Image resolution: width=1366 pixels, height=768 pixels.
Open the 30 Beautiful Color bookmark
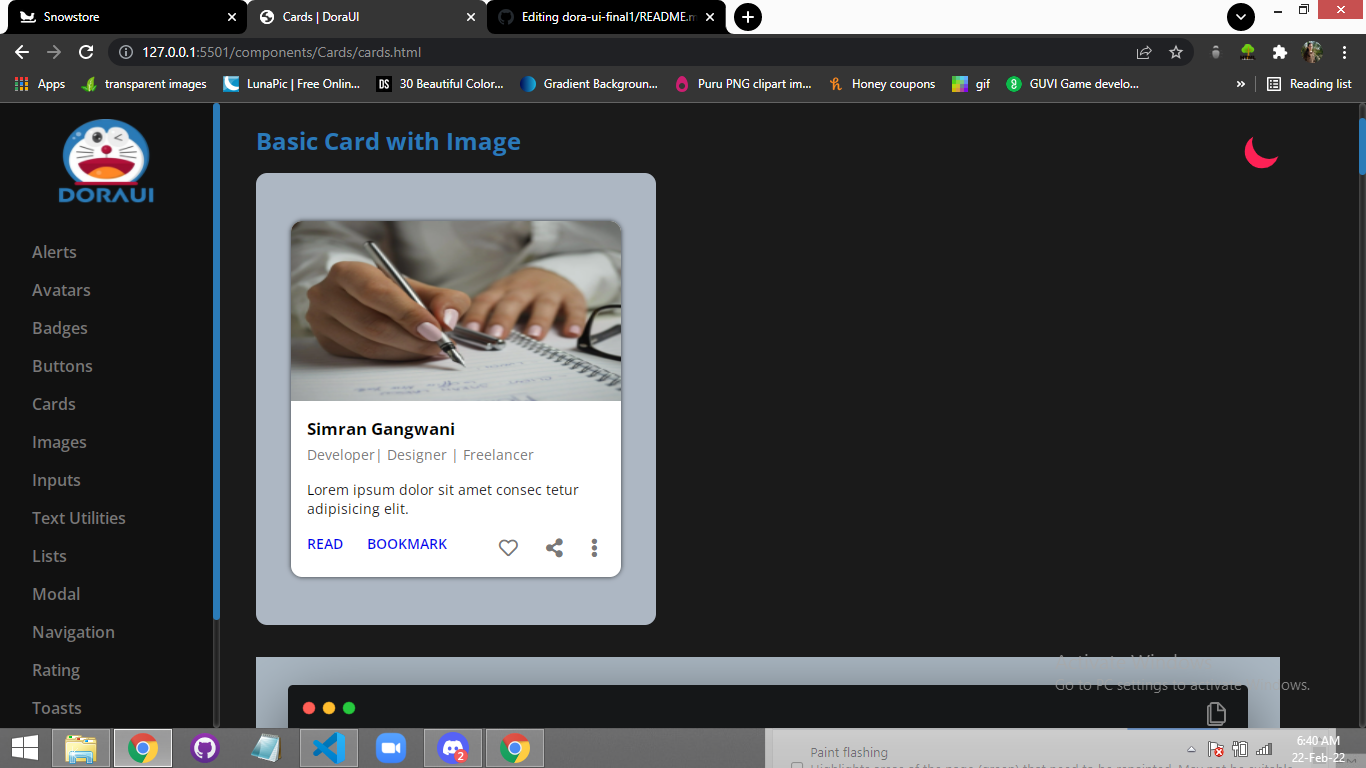440,84
